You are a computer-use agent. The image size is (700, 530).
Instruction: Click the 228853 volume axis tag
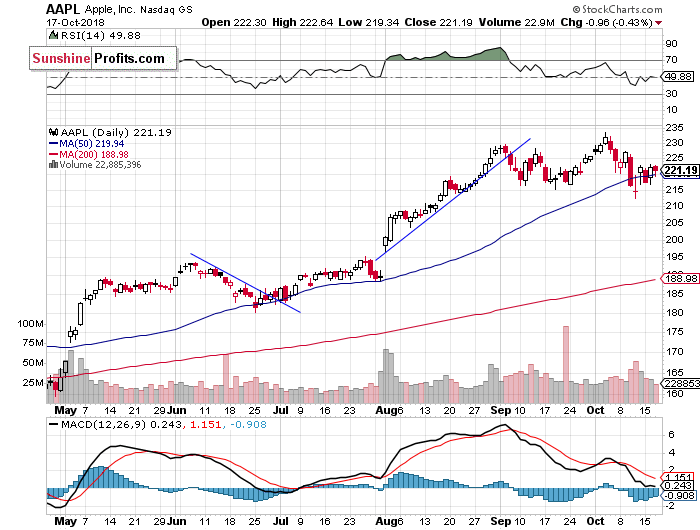coord(681,384)
